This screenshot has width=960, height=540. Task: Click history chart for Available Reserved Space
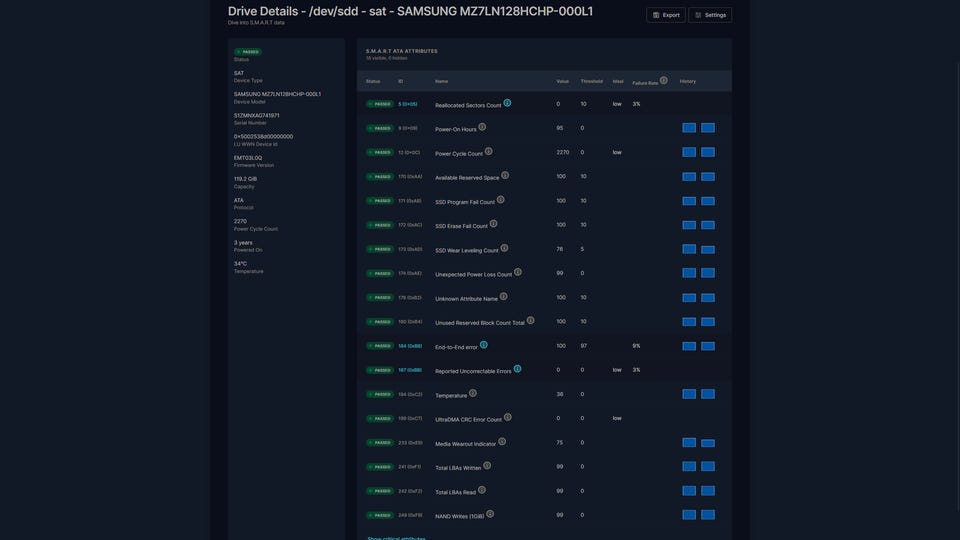698,177
